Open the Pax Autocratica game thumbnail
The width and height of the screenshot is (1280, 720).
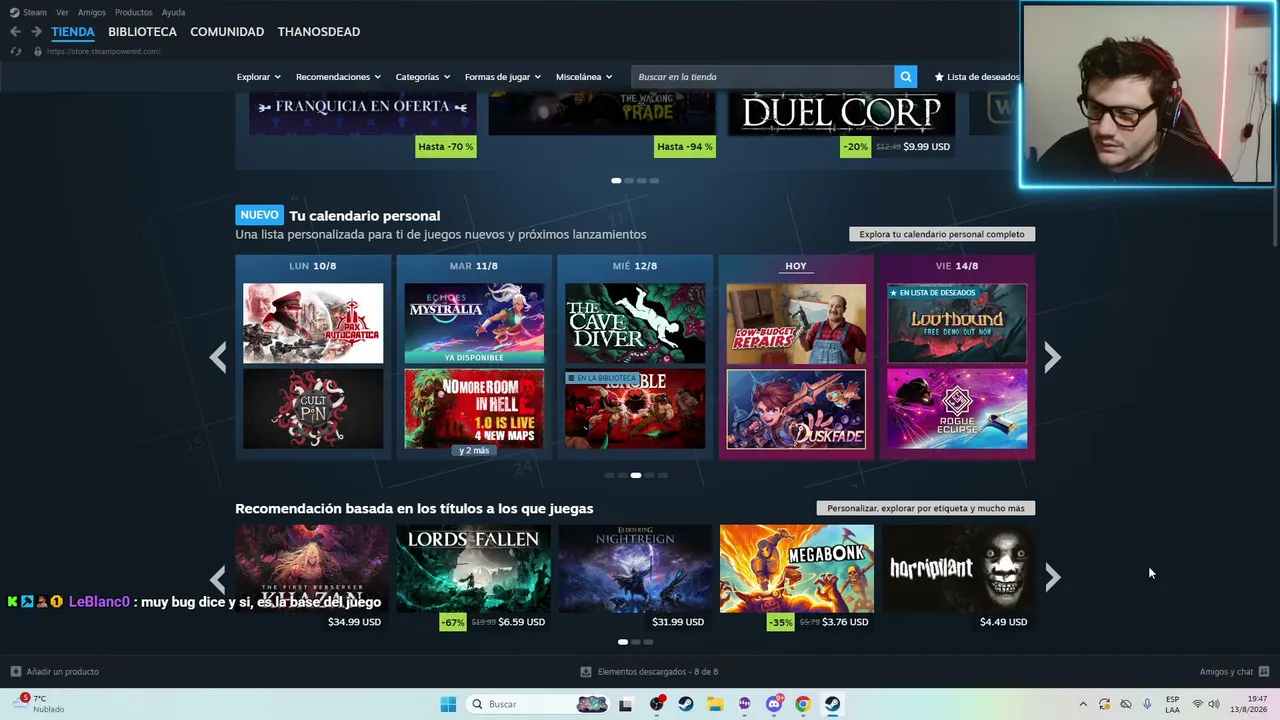(313, 323)
